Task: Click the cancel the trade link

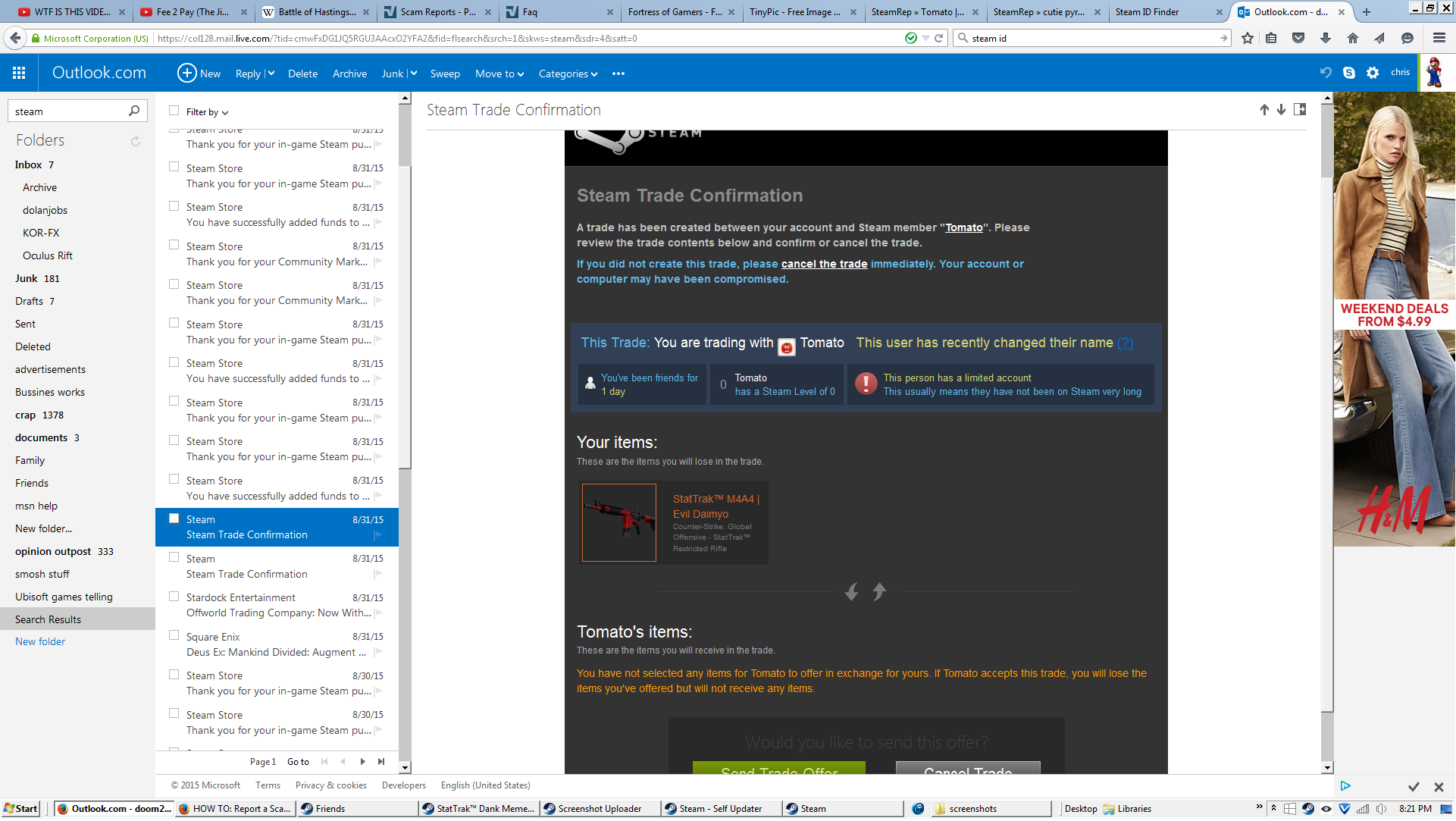Action: [x=824, y=264]
